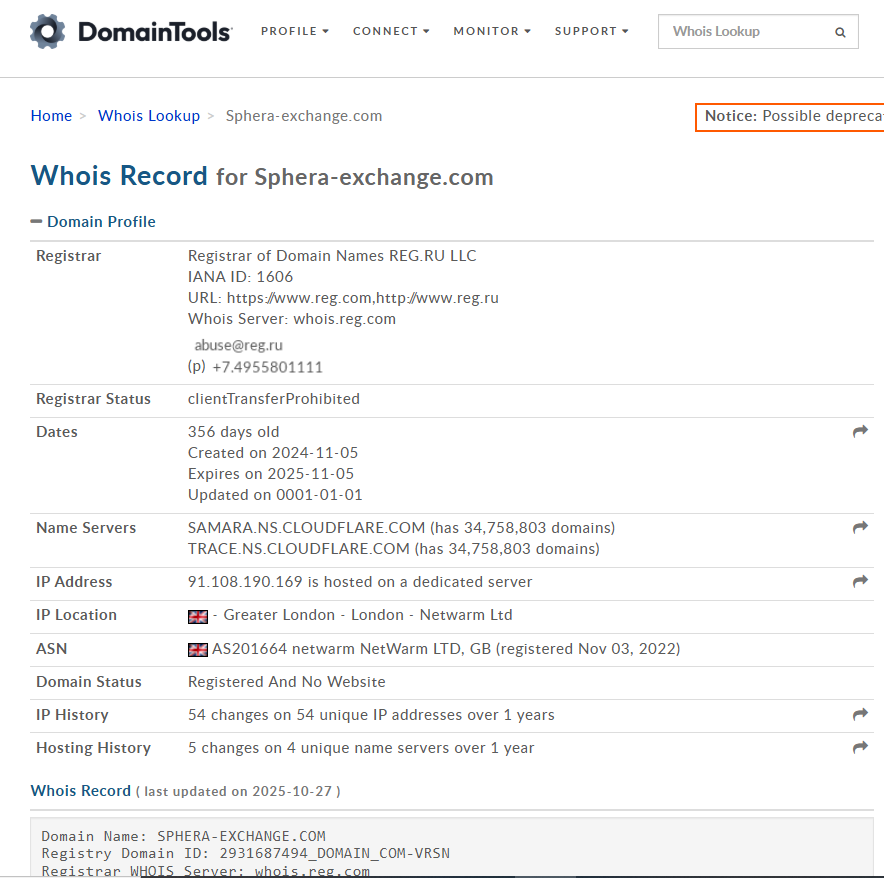The image size is (884, 878).
Task: Click the search magnifier icon
Action: 840,32
